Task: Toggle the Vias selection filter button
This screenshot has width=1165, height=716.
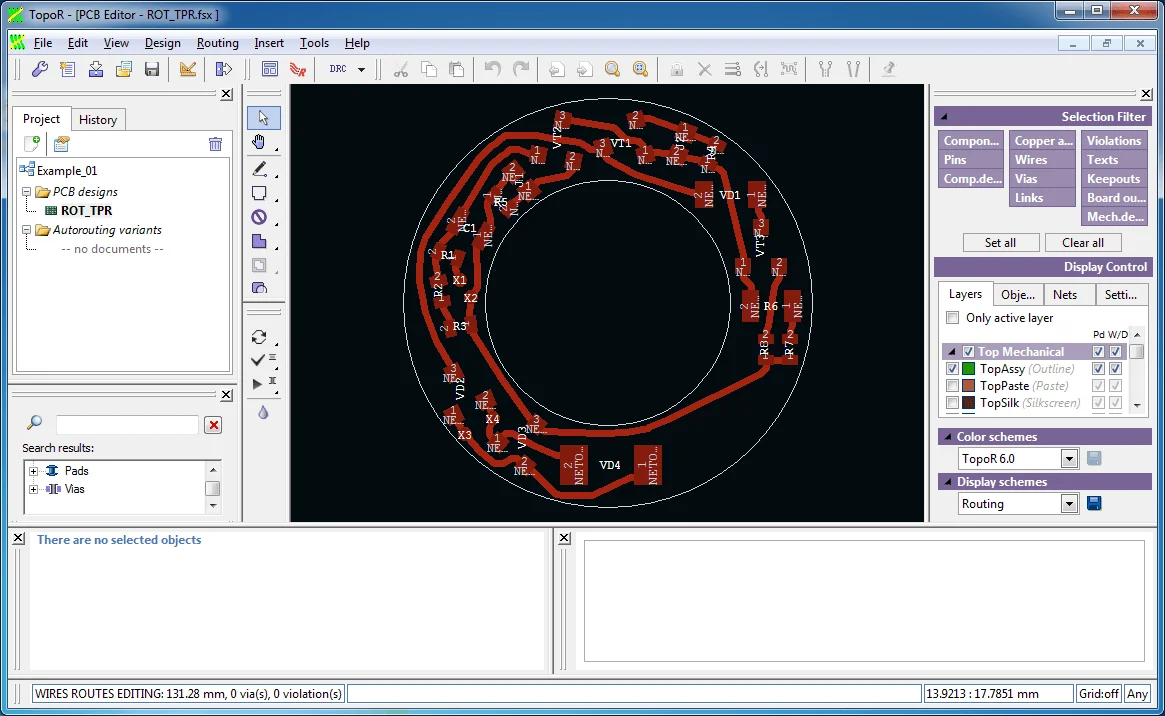Action: click(1042, 179)
